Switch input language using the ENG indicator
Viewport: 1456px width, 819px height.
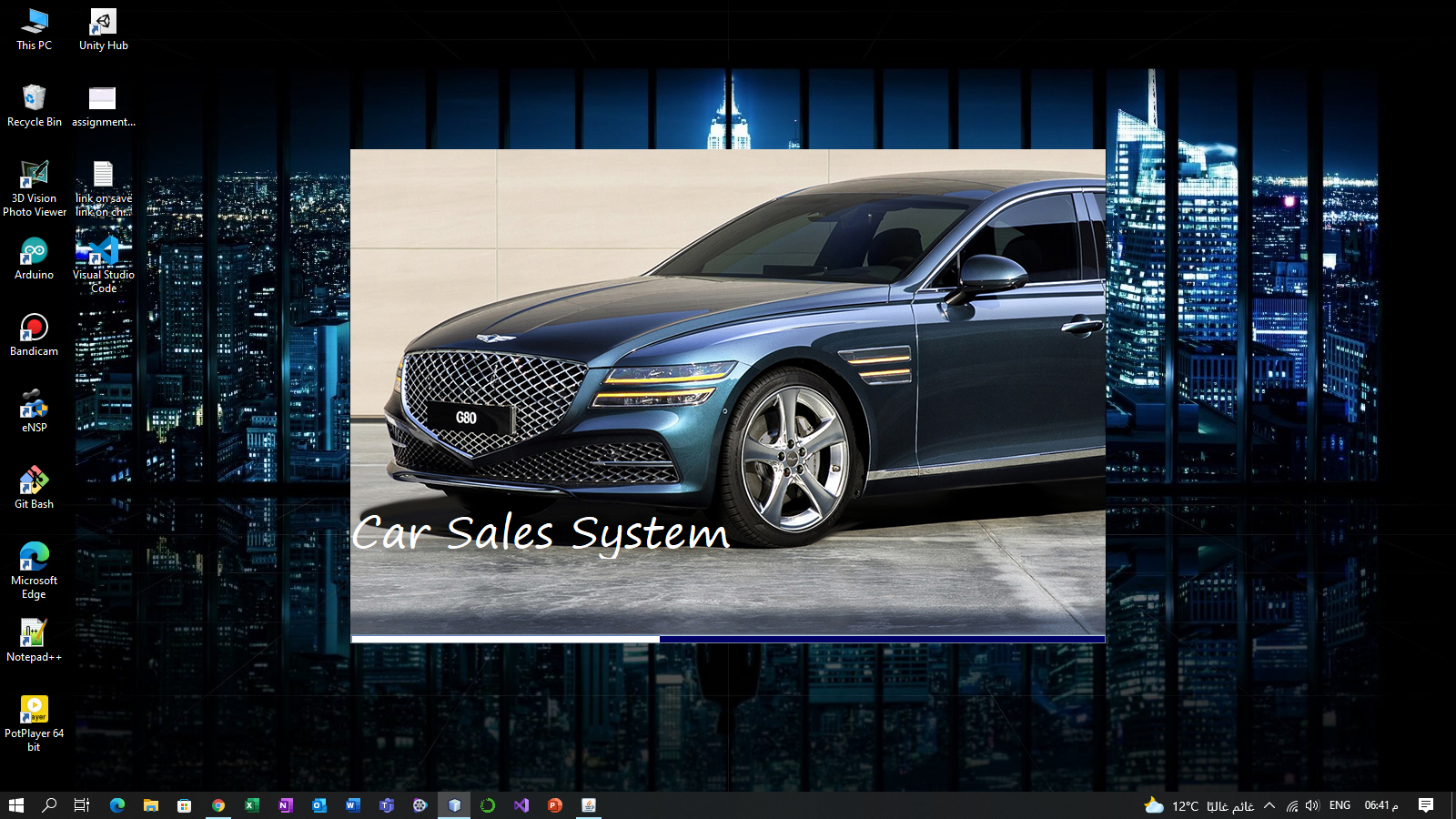tap(1340, 804)
